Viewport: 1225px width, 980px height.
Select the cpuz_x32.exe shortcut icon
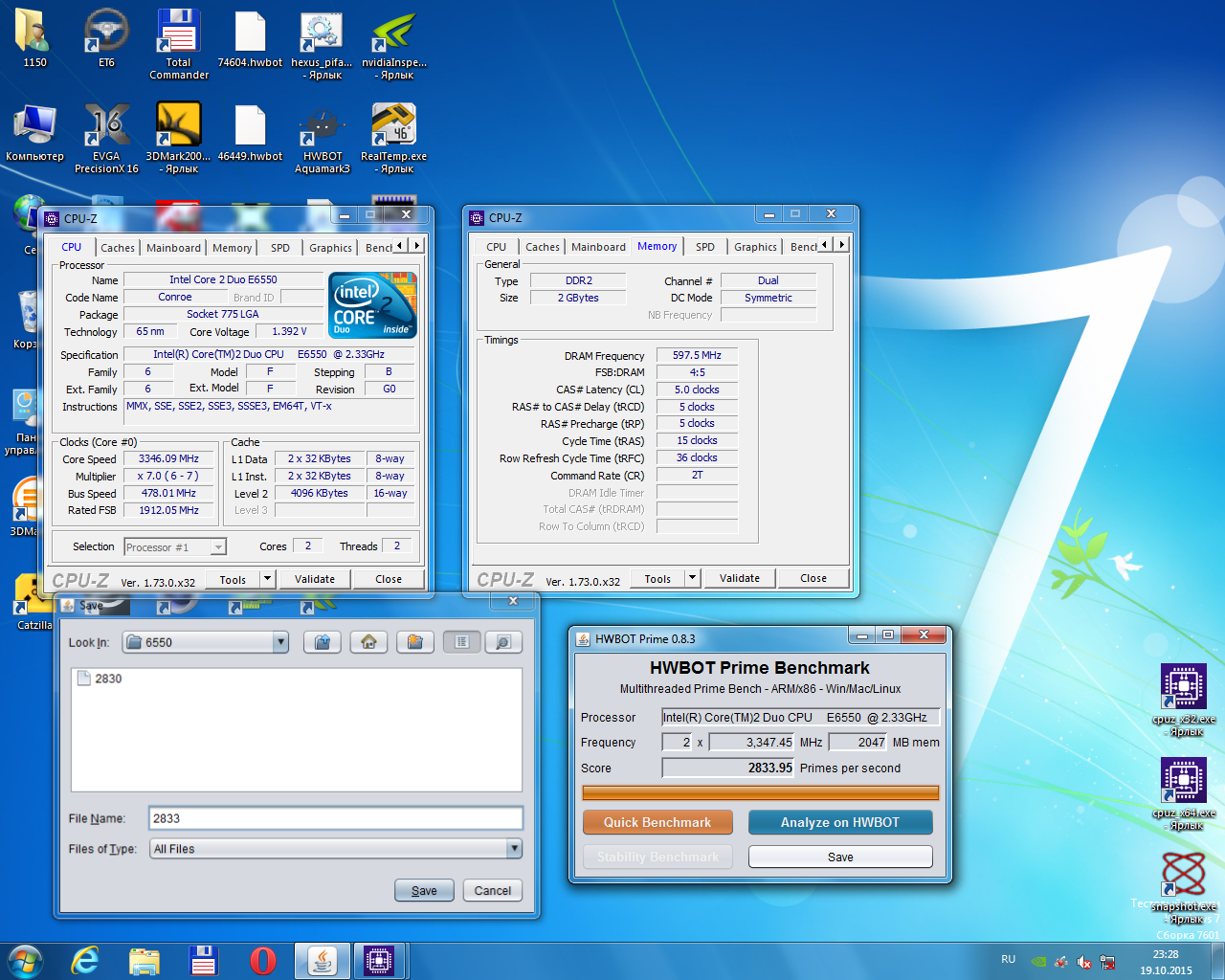coord(1184,701)
